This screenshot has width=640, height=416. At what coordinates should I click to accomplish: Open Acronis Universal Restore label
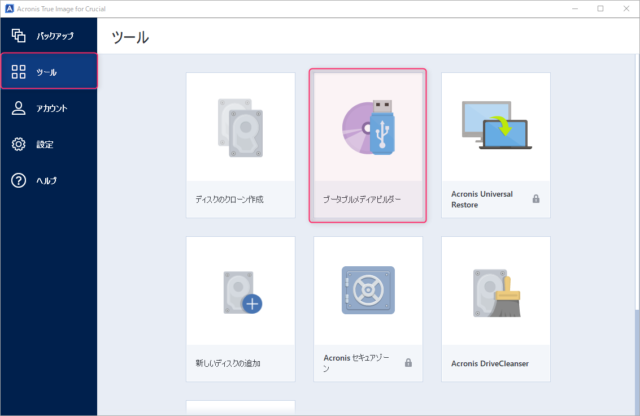point(482,199)
